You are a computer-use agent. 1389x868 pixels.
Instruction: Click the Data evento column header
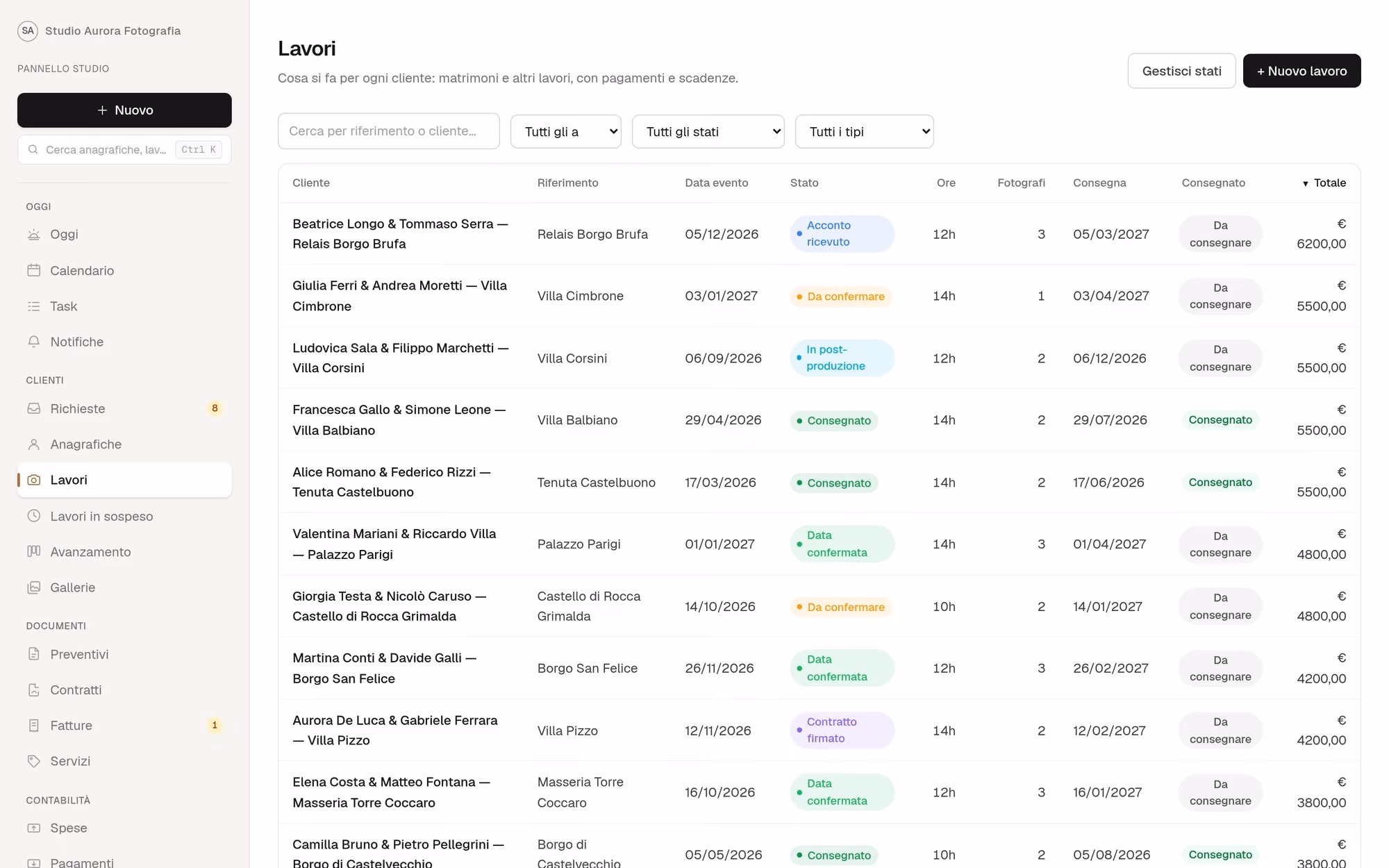pos(716,183)
